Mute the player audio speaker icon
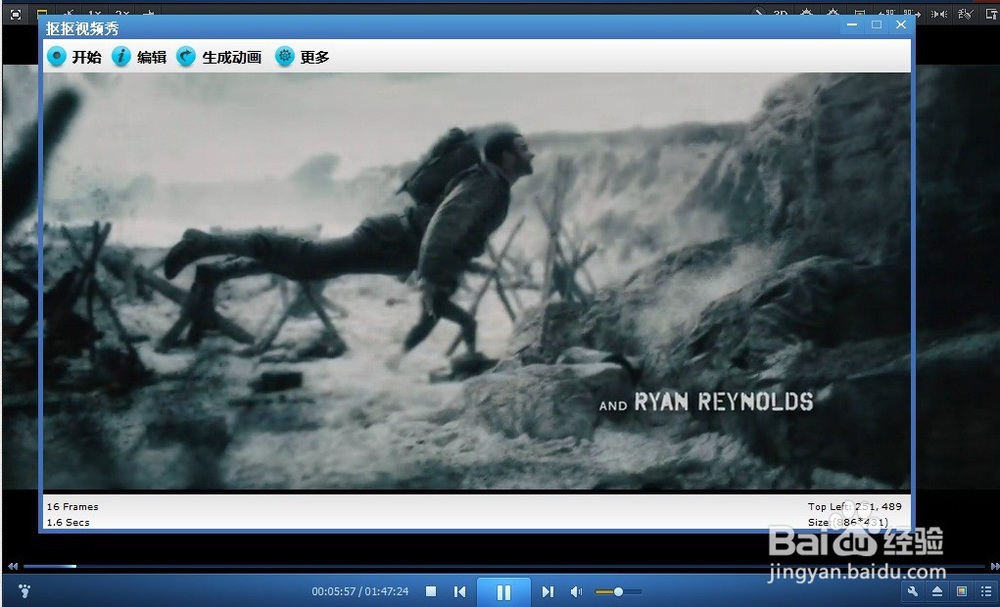 (x=576, y=592)
